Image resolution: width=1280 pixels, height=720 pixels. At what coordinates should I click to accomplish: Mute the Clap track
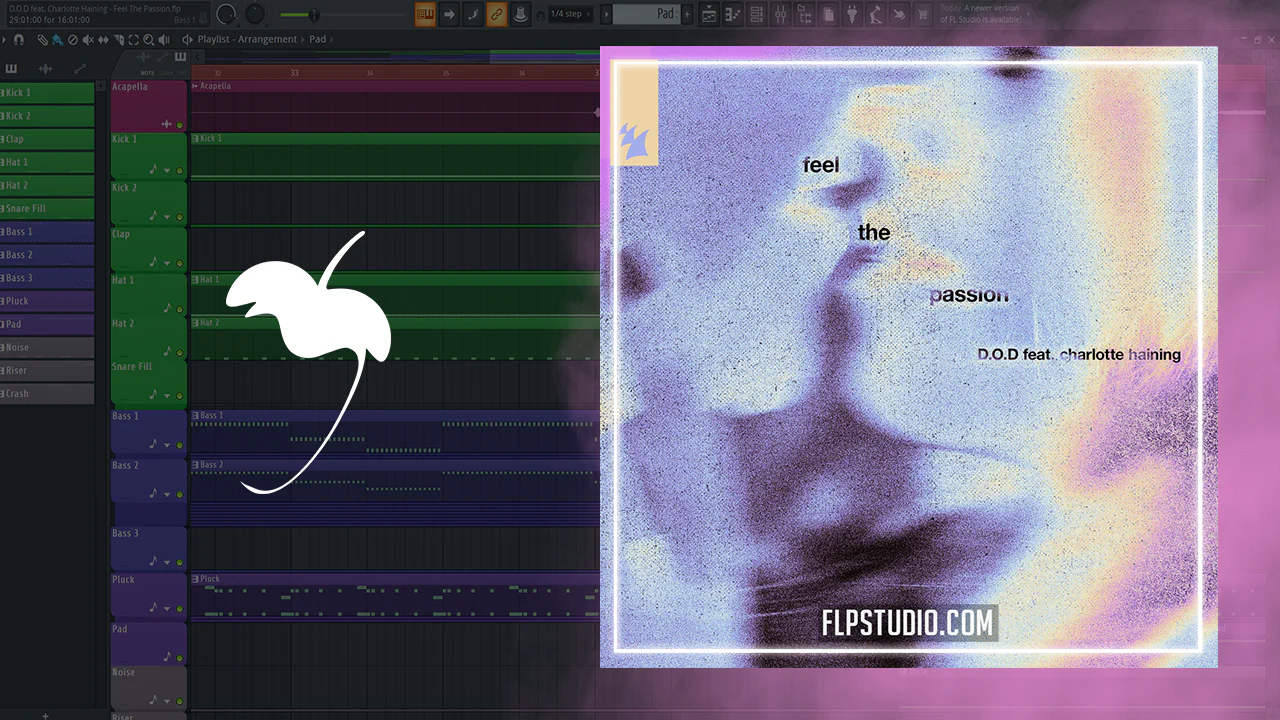pyautogui.click(x=180, y=263)
